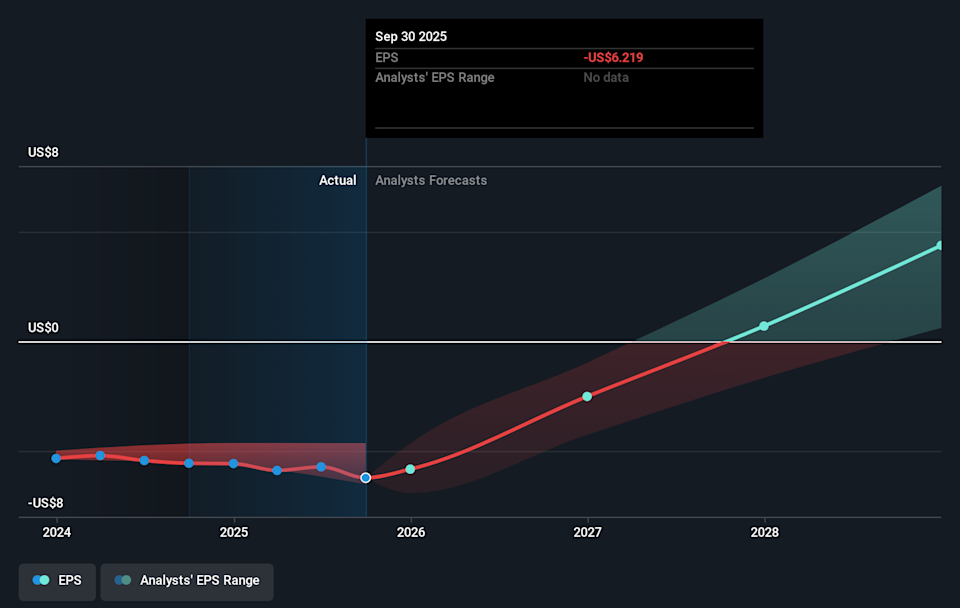Viewport: 960px width, 608px height.
Task: Click the teal forecast point at 2026
Action: (410, 469)
